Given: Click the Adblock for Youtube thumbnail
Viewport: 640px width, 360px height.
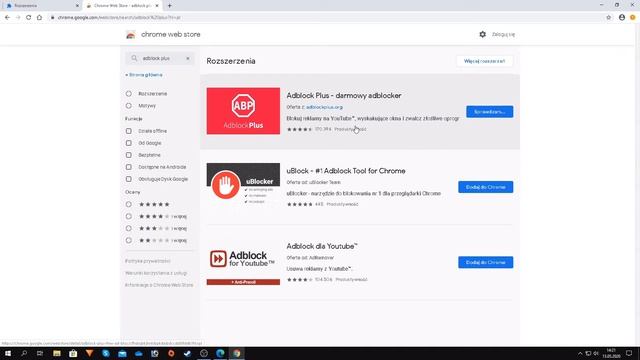Looking at the screenshot, I should [x=243, y=262].
